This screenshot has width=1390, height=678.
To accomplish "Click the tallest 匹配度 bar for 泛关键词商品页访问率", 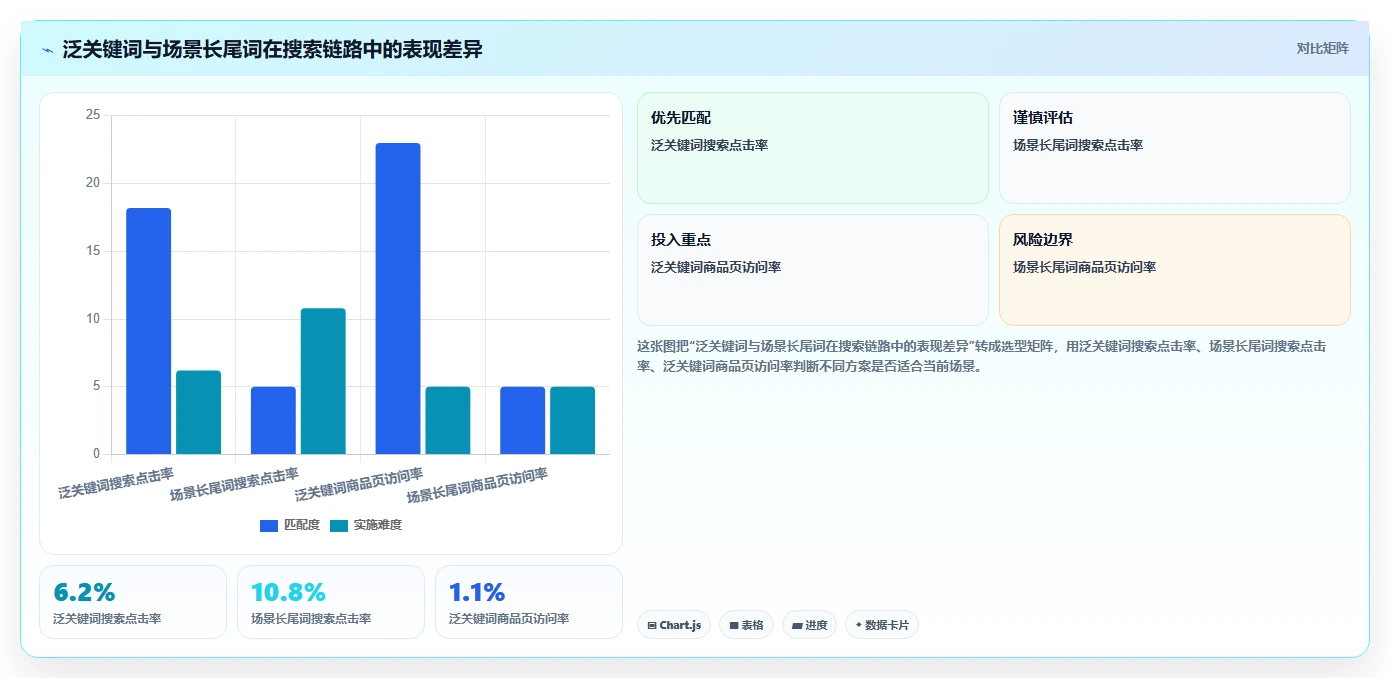I will click(398, 299).
